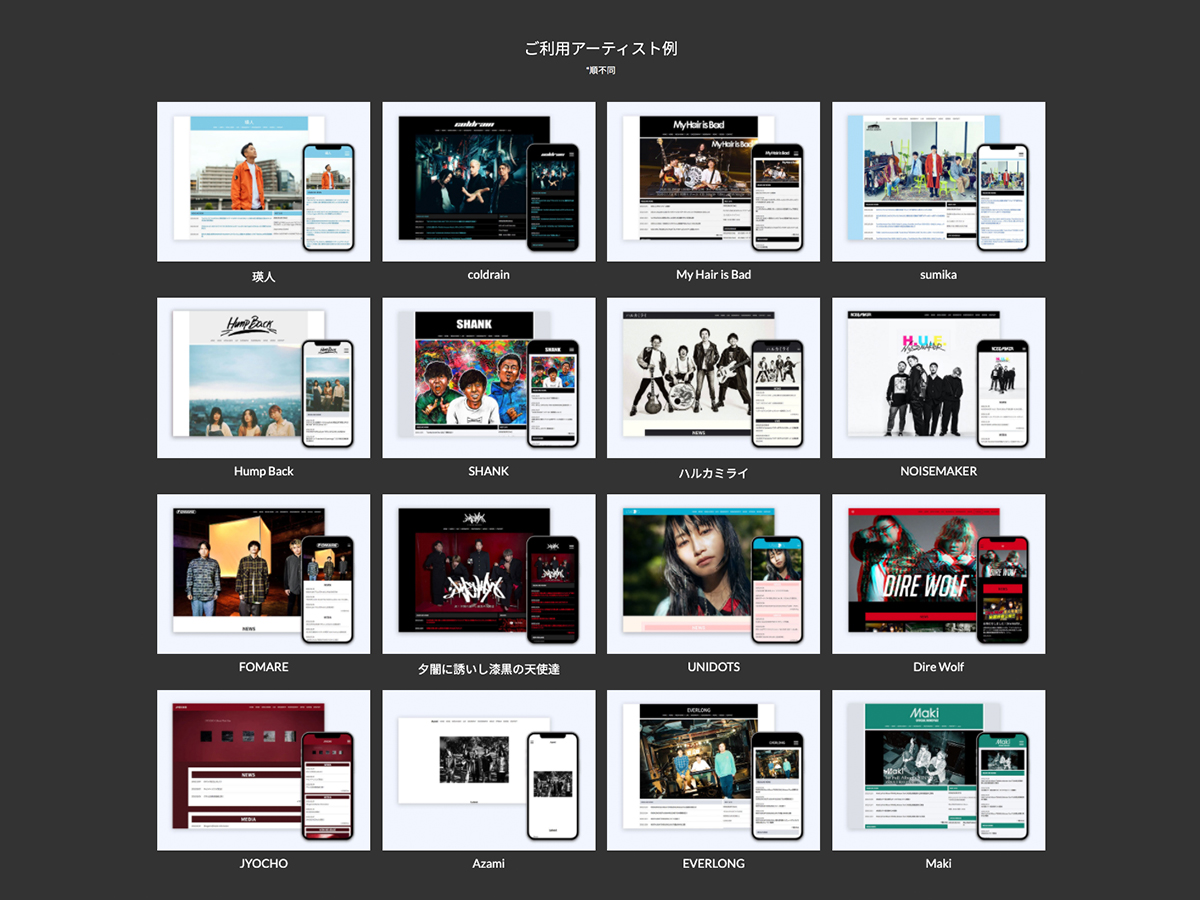Click the SHANK artist name label
This screenshot has height=900, width=1200.
tap(489, 471)
